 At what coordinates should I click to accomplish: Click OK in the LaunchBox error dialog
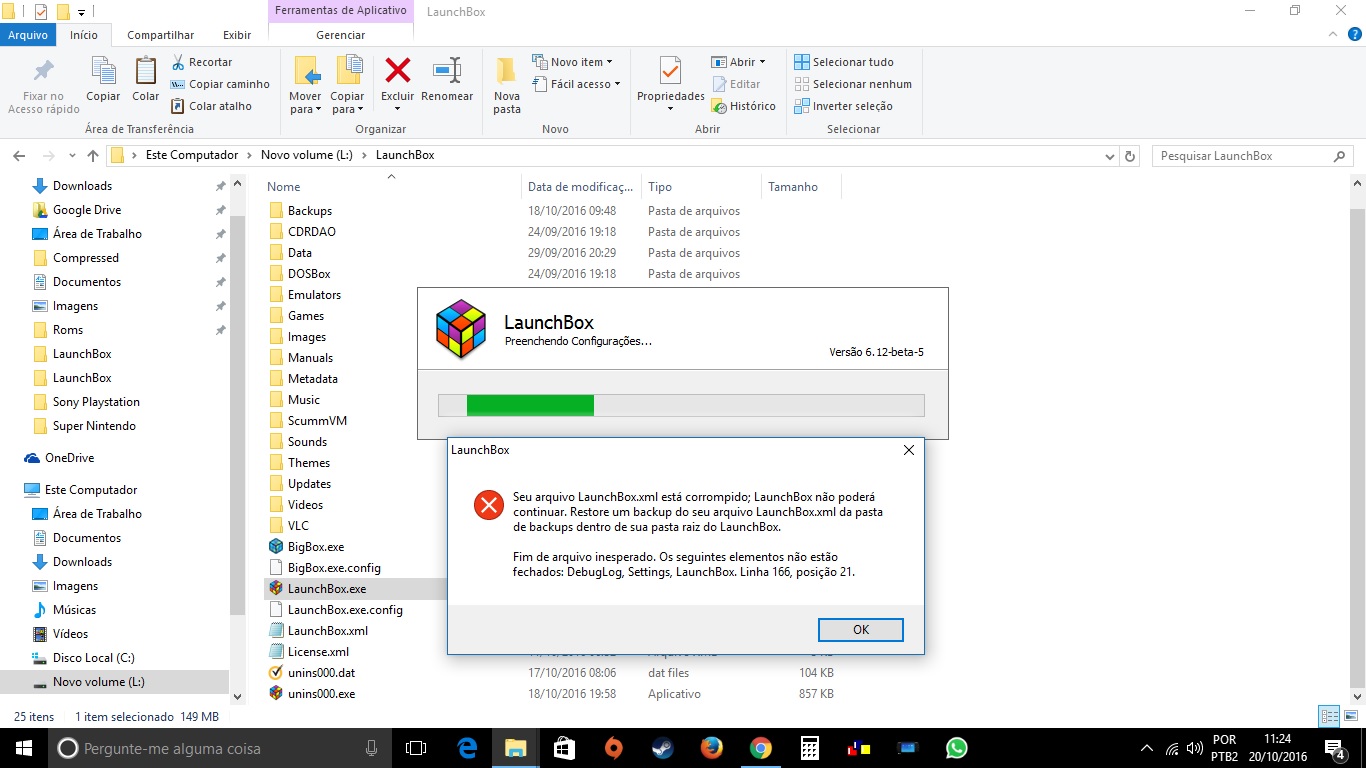(861, 630)
